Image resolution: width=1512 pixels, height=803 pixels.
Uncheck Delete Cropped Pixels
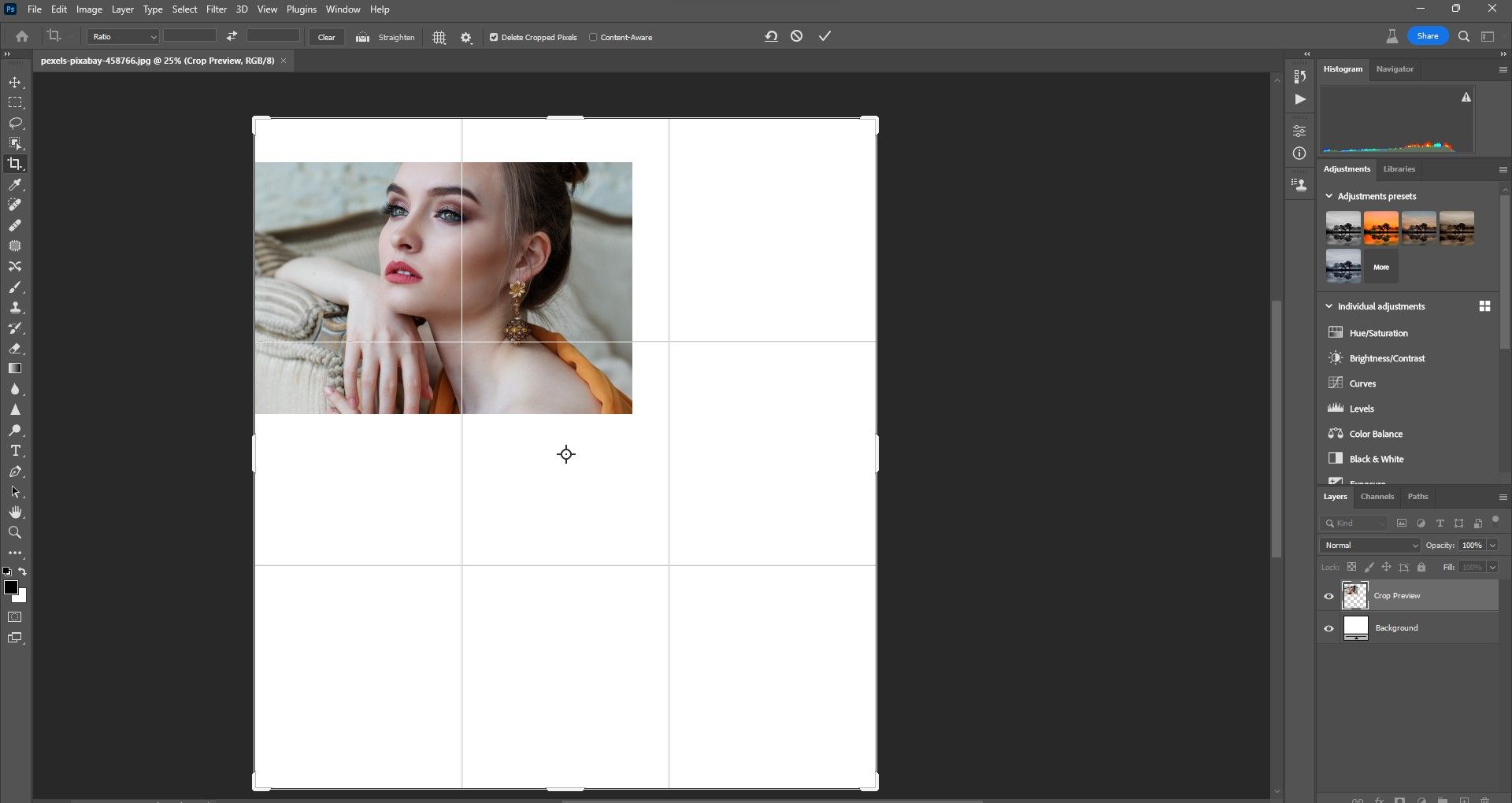coord(494,37)
